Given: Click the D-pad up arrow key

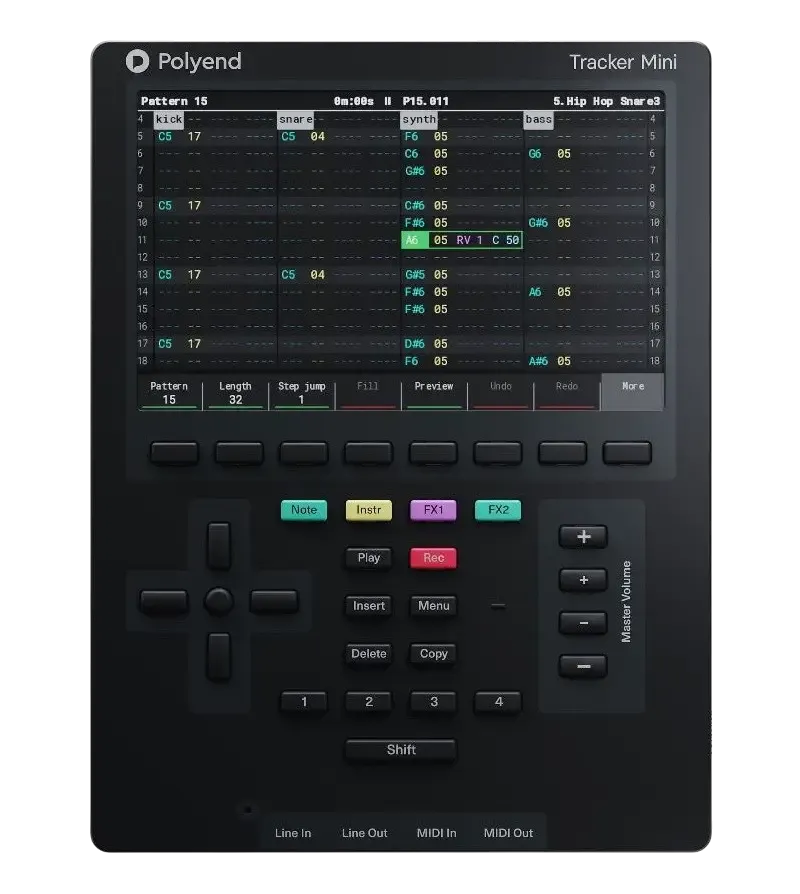Looking at the screenshot, I should point(219,546).
